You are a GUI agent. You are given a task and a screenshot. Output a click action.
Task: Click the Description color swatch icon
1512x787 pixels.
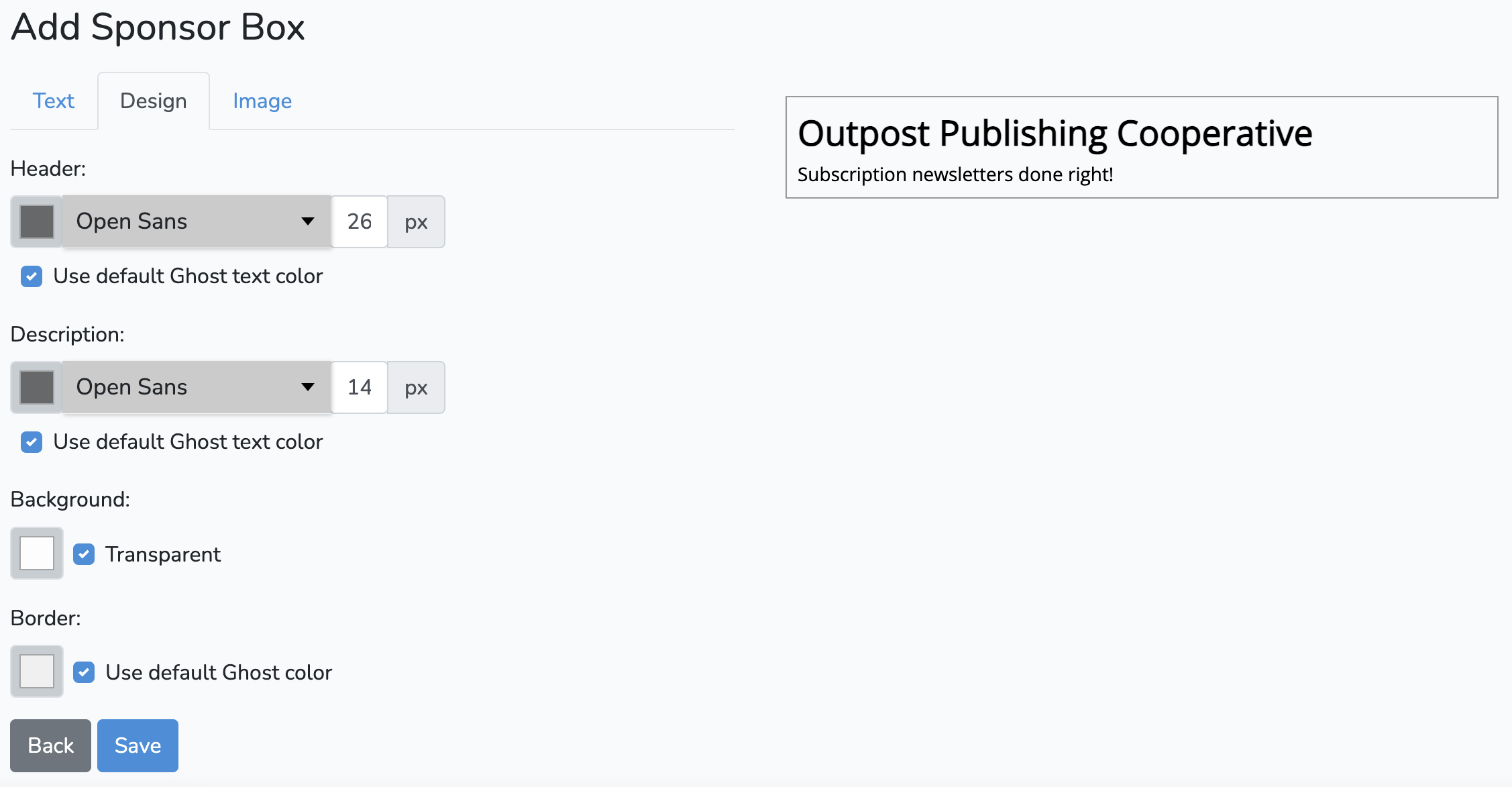pyautogui.click(x=37, y=387)
